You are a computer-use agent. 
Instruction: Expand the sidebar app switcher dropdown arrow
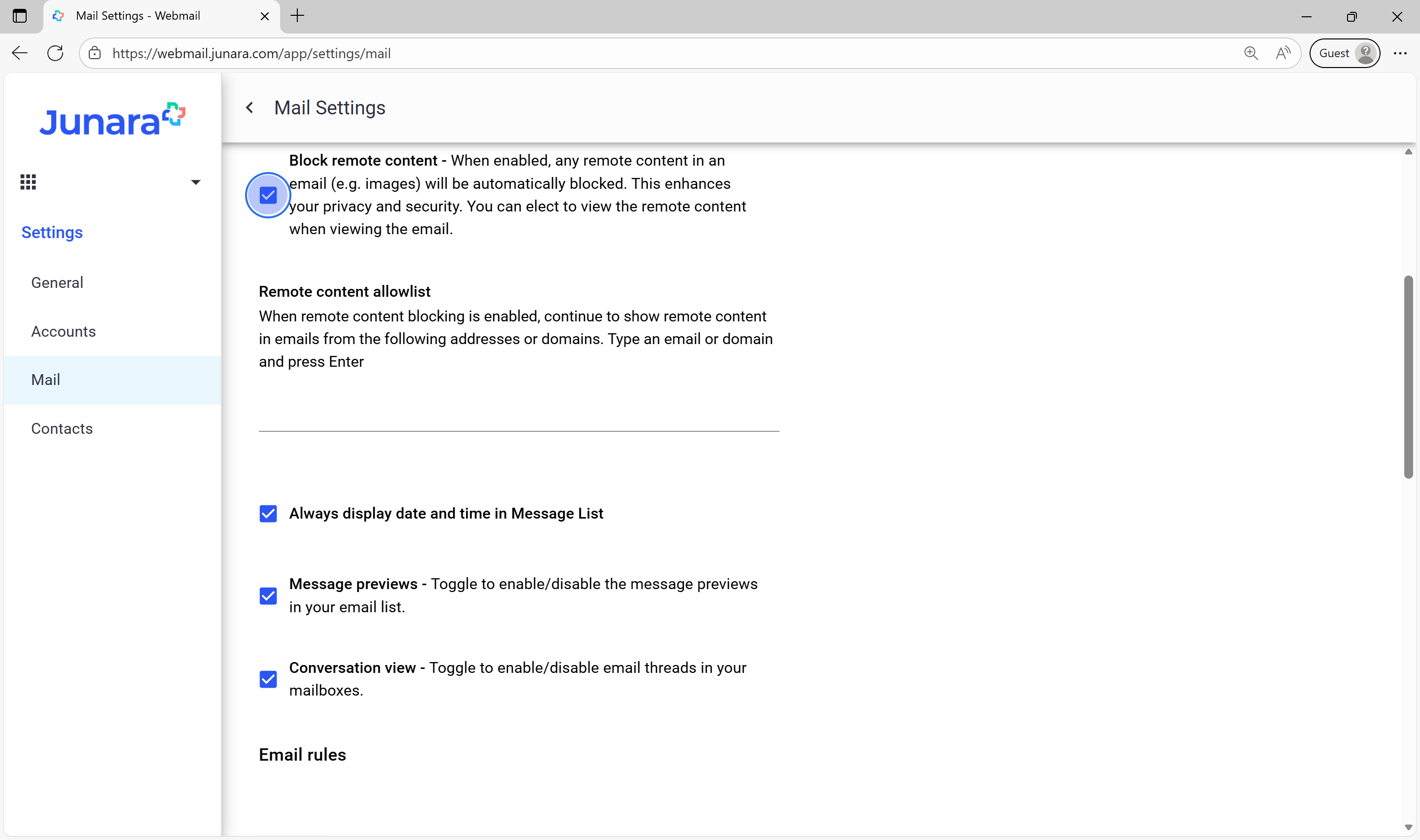coord(196,182)
